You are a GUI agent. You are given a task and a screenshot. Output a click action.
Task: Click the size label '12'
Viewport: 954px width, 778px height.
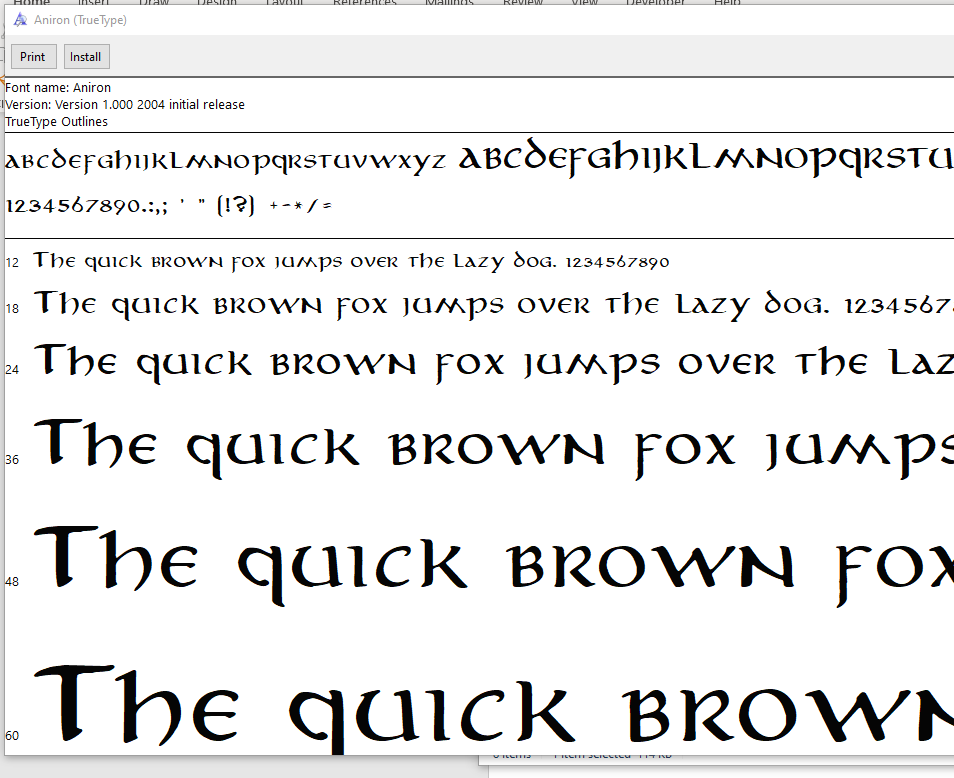point(12,263)
